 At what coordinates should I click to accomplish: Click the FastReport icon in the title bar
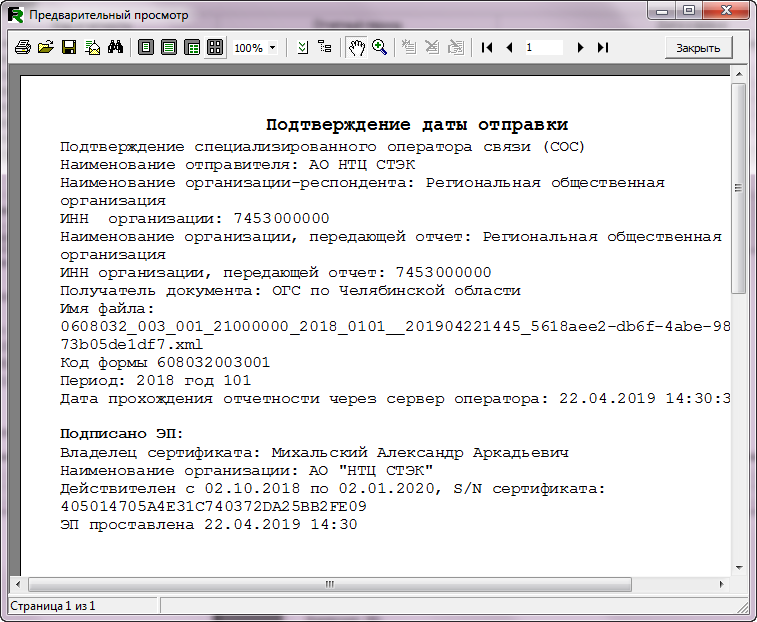(16, 15)
